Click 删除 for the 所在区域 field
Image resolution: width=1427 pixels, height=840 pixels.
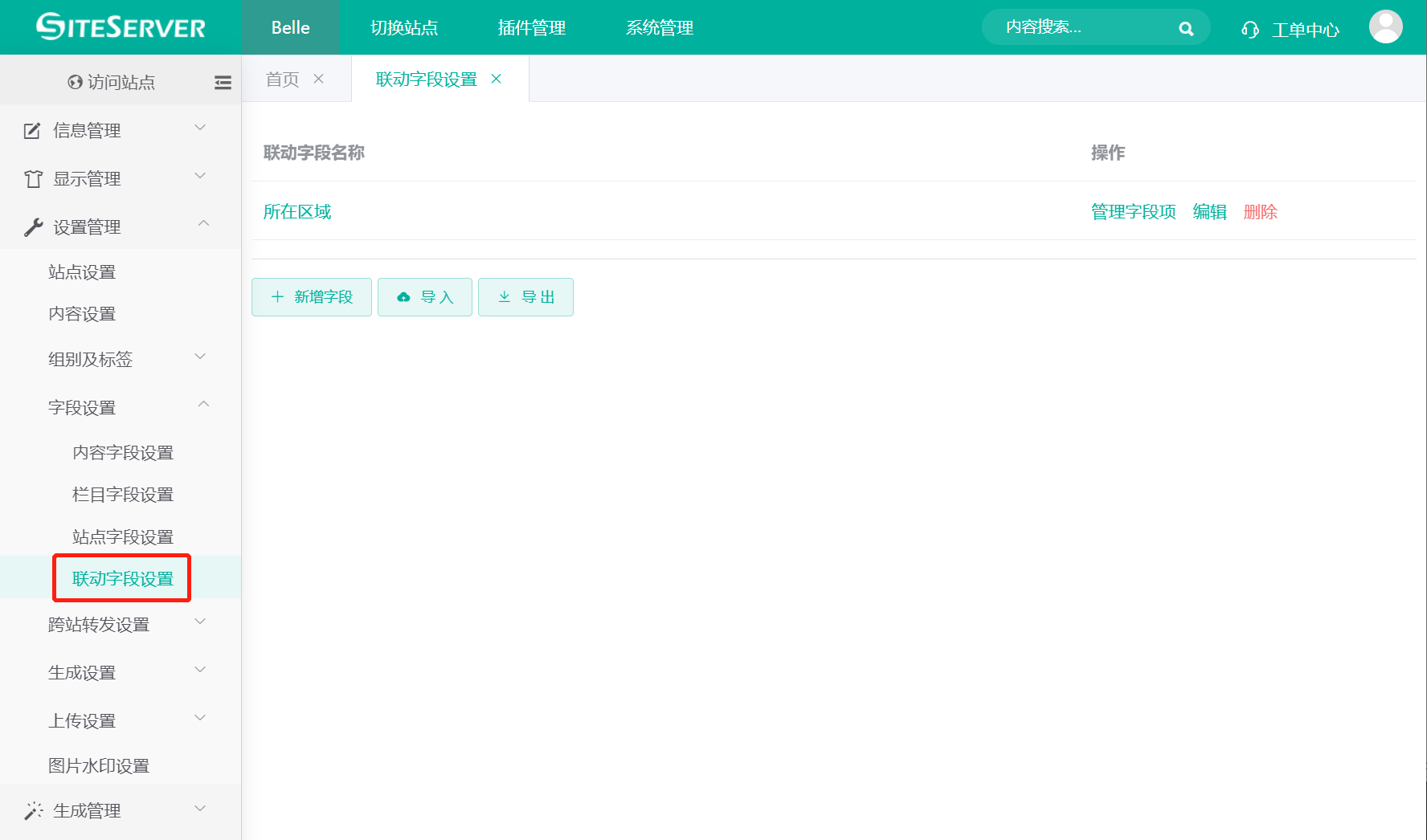click(1261, 211)
